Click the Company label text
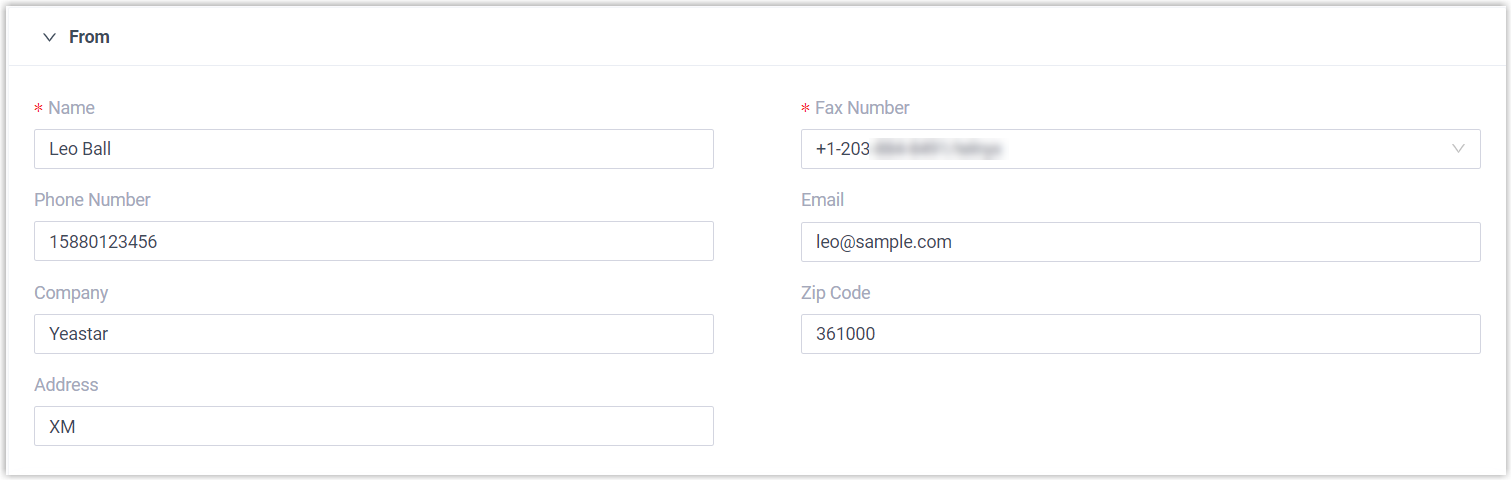The width and height of the screenshot is (1512, 481). [71, 293]
